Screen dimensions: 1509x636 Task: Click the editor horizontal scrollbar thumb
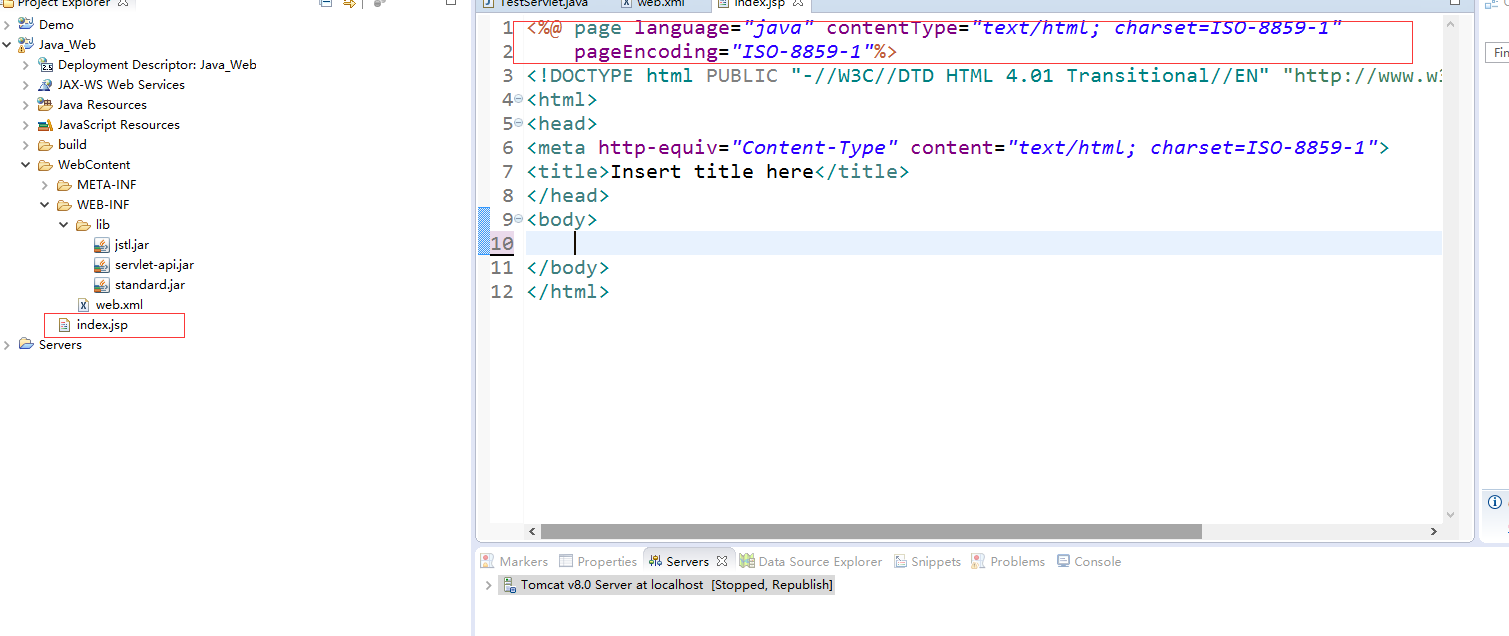pos(870,532)
